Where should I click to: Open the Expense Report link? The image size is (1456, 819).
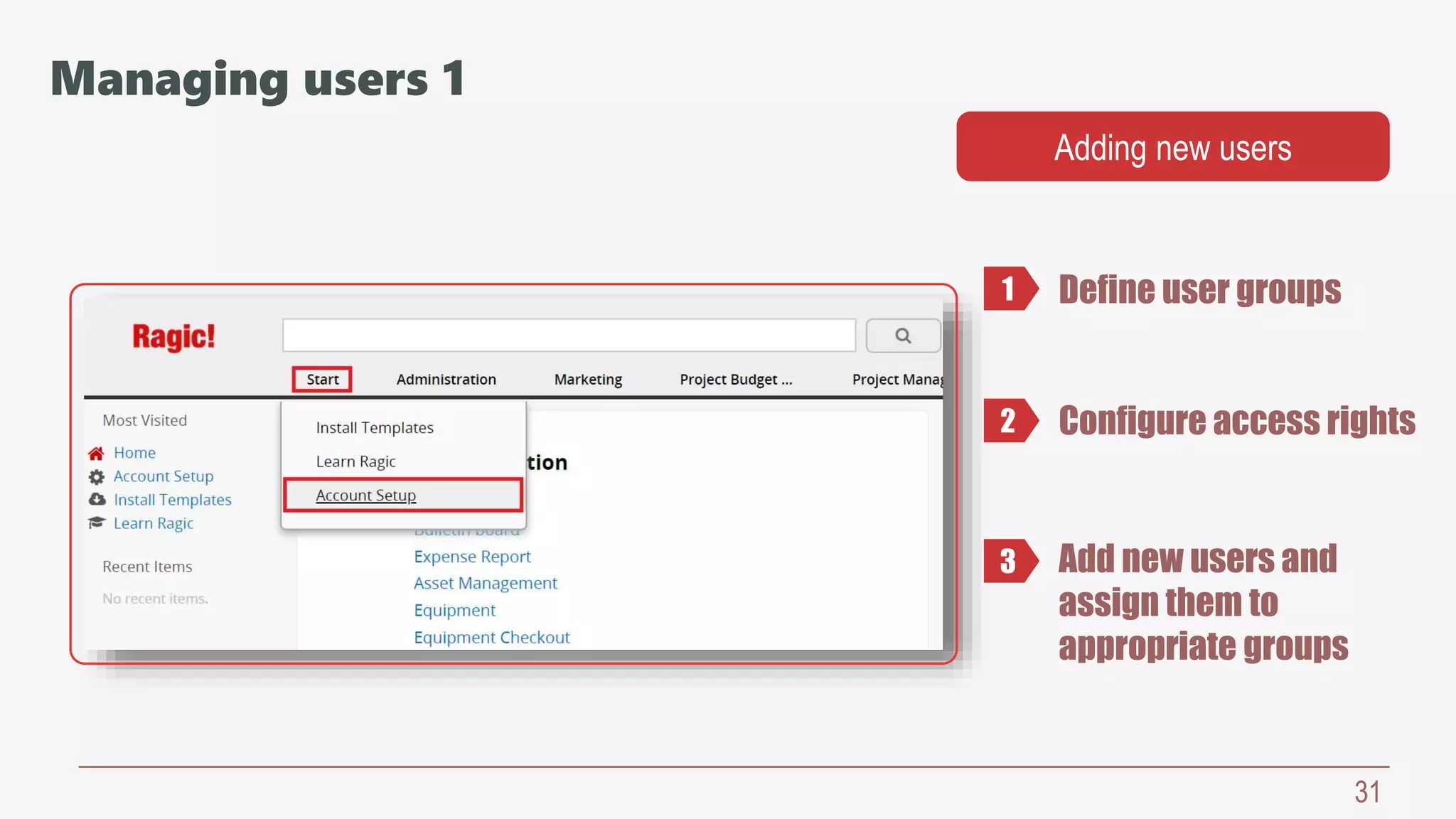[472, 557]
